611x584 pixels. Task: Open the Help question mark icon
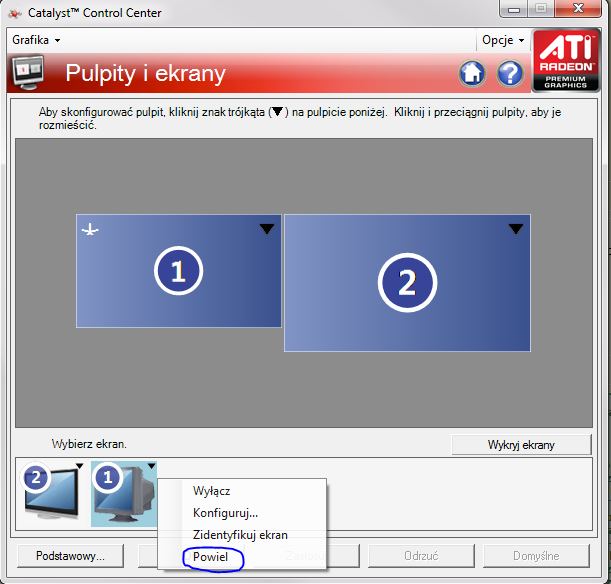(x=510, y=73)
